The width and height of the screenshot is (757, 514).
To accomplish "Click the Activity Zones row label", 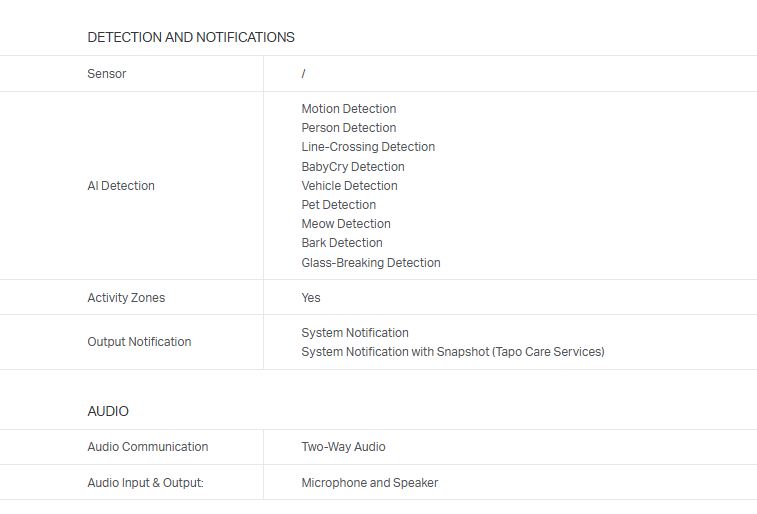I will click(126, 298).
